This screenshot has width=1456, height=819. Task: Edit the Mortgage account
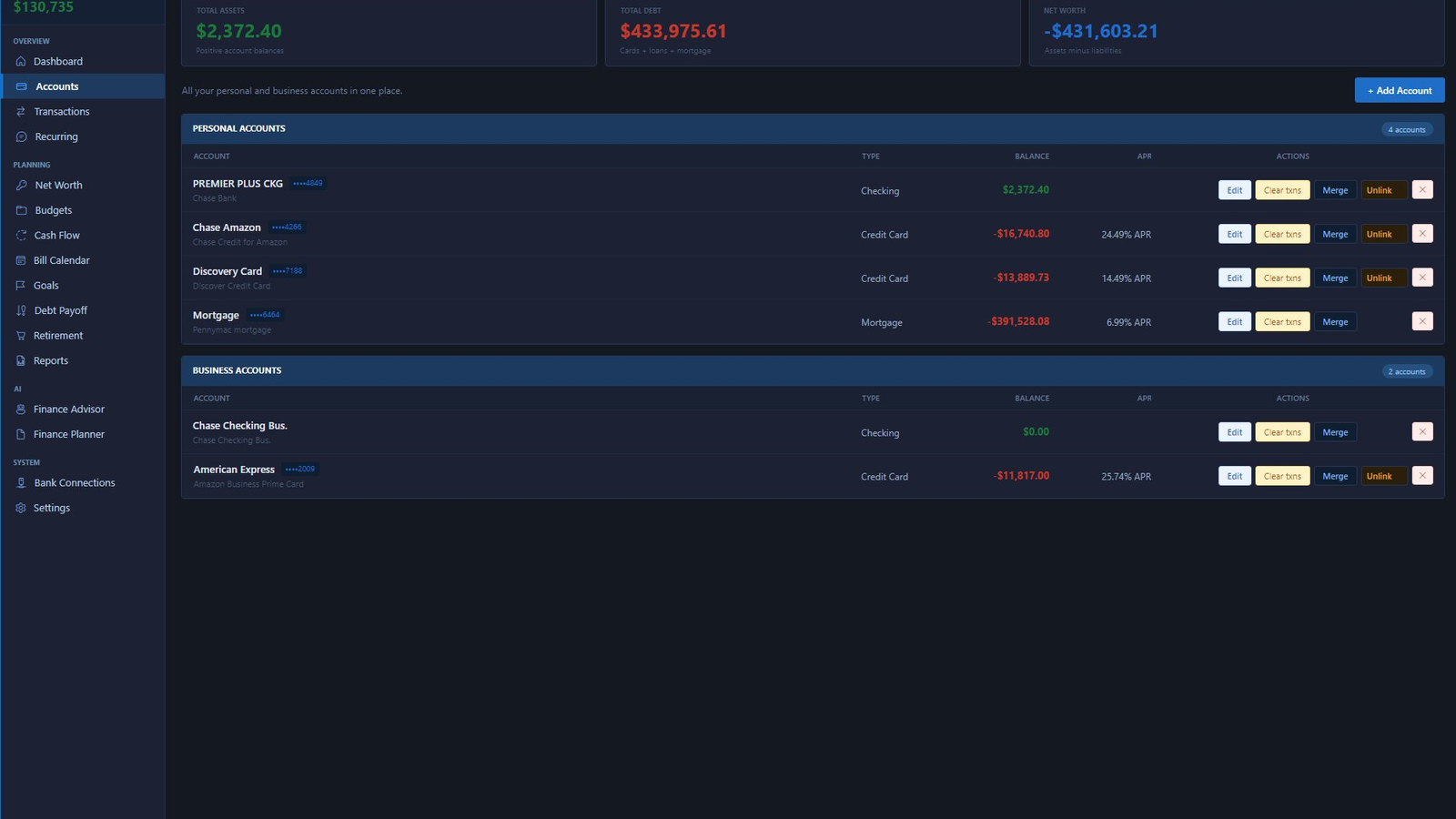coord(1235,321)
